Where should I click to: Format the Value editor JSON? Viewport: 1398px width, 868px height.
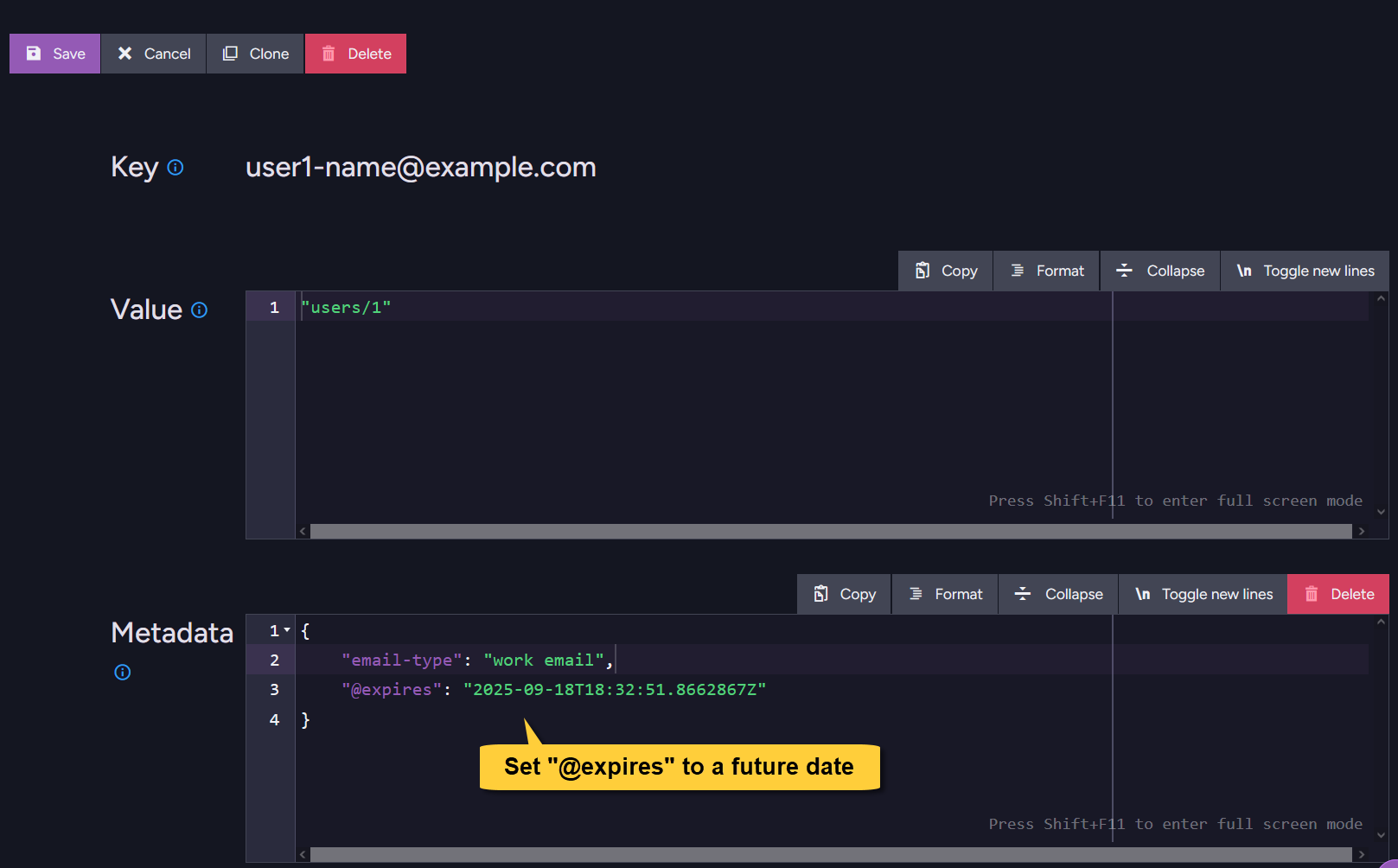(x=1046, y=271)
